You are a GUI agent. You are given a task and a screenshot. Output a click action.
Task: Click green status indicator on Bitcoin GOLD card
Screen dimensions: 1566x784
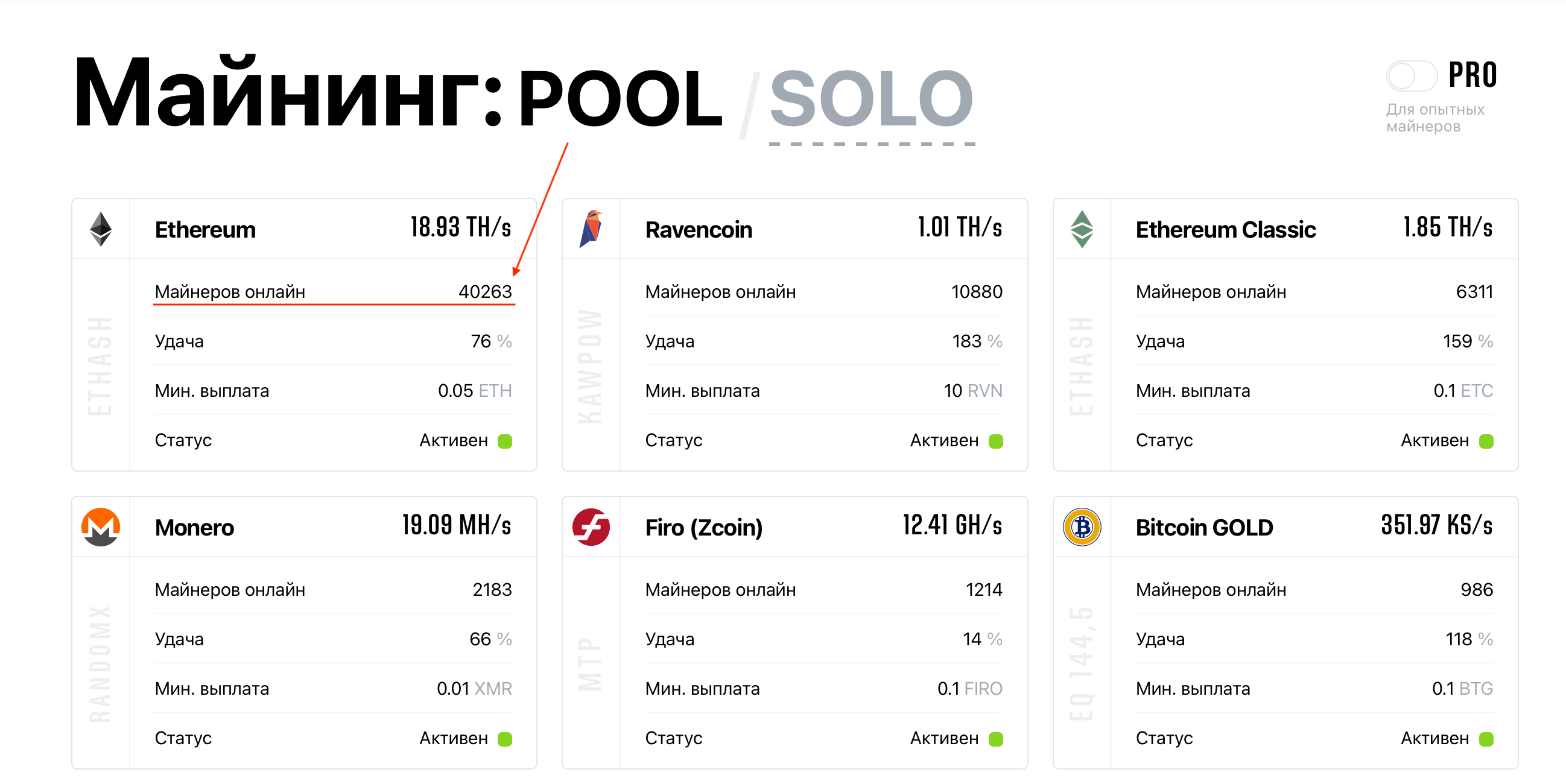point(1486,738)
